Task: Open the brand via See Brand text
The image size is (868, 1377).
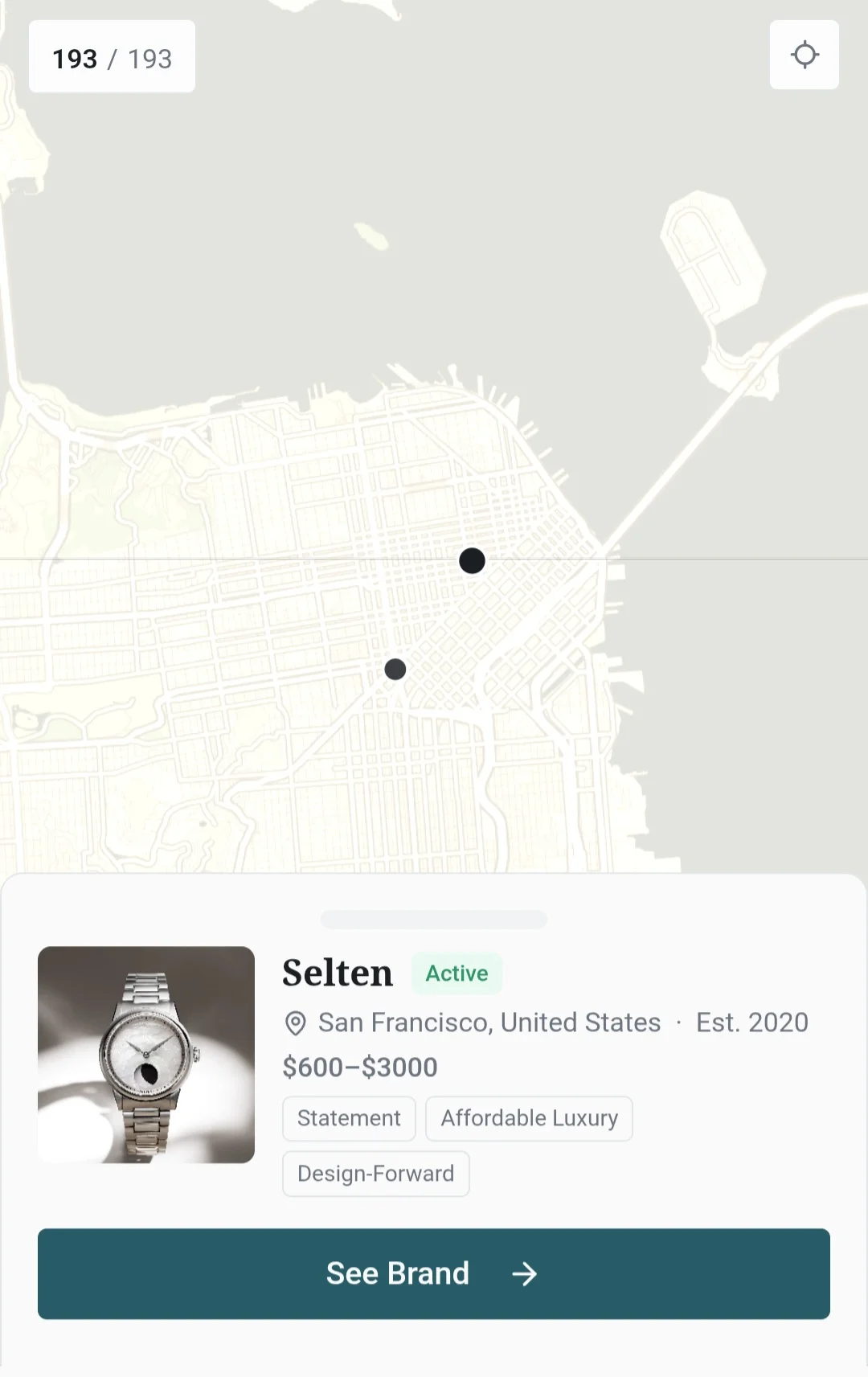Action: pyautogui.click(x=398, y=1274)
